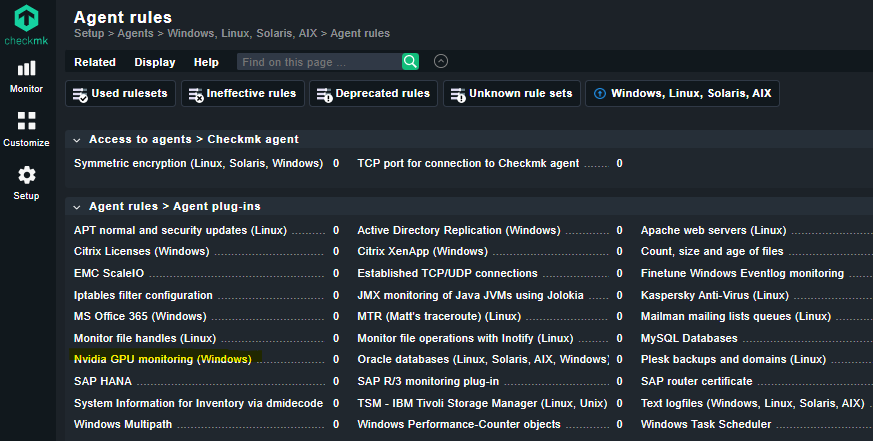Go up to Windows, Linux, Solaris, AIX

click(x=683, y=94)
